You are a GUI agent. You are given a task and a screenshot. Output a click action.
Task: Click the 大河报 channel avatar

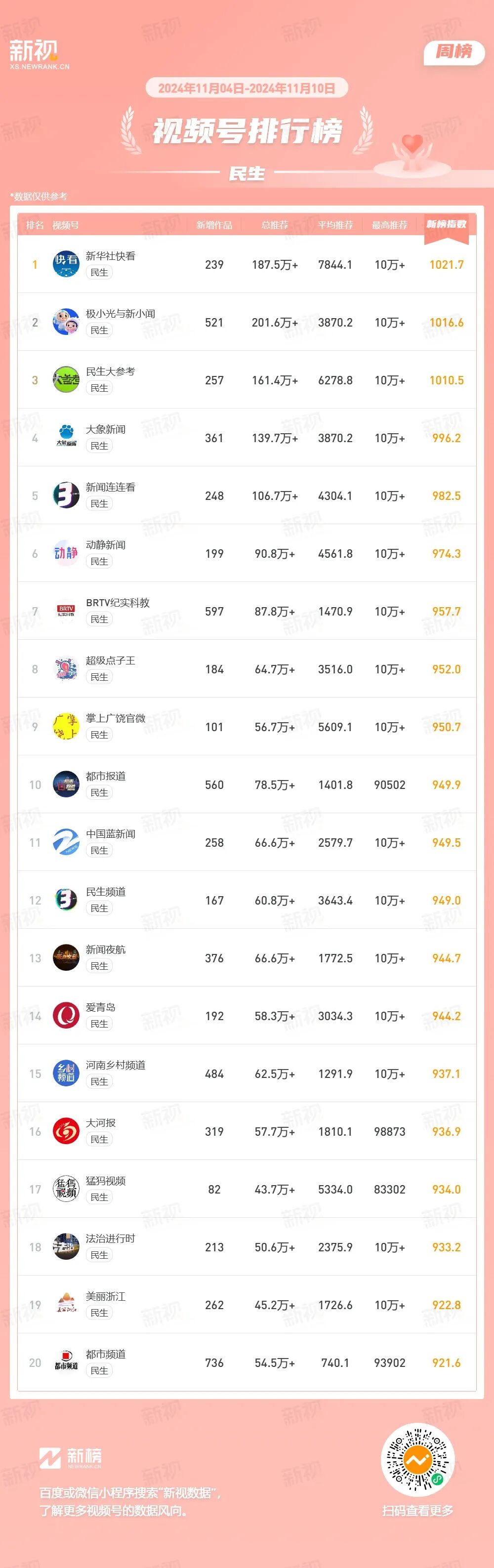[66, 1132]
